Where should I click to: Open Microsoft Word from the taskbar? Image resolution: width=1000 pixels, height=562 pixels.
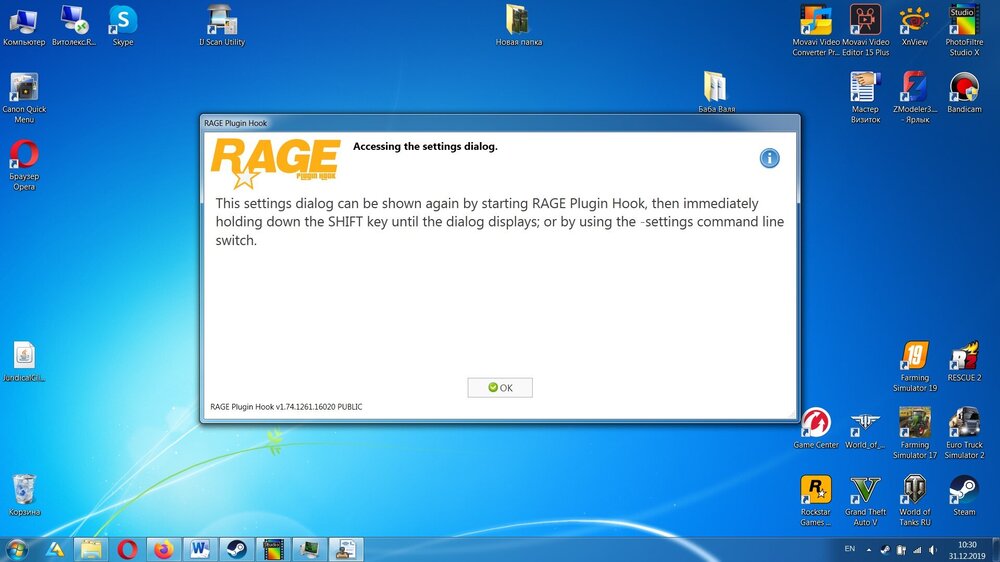pos(200,549)
